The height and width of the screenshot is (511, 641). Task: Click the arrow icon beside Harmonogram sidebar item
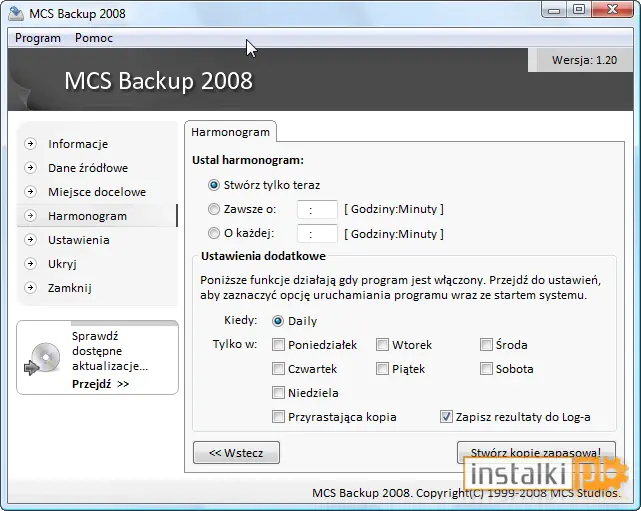(x=30, y=215)
